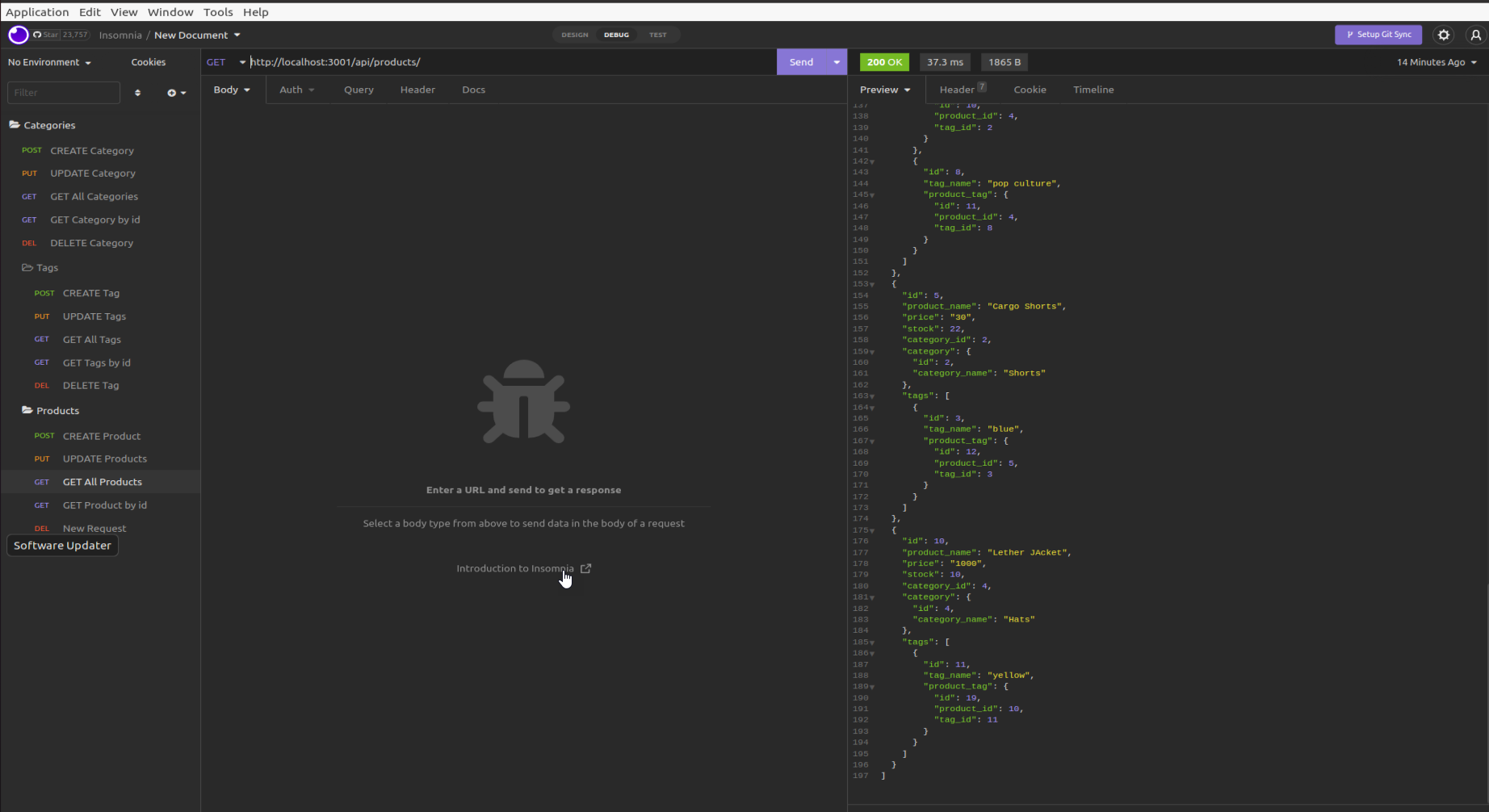
Task: Open the account menu via the user icon
Action: point(1476,35)
